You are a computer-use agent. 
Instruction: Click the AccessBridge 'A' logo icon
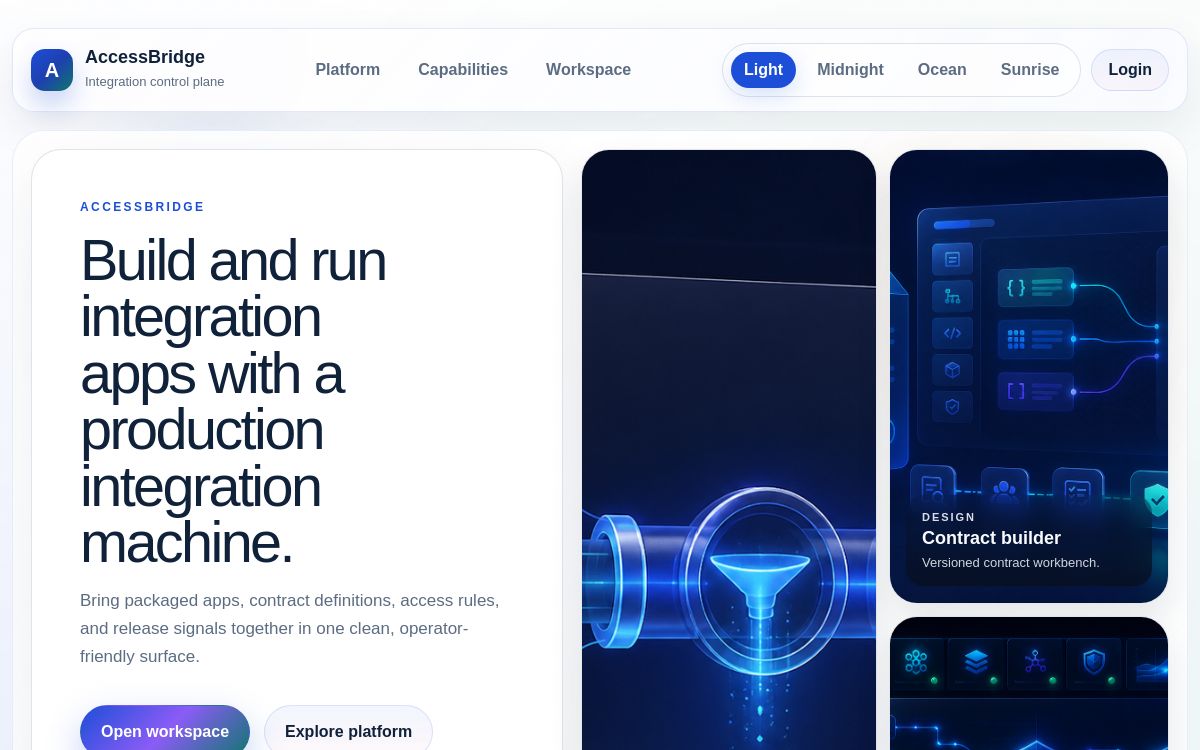[52, 70]
